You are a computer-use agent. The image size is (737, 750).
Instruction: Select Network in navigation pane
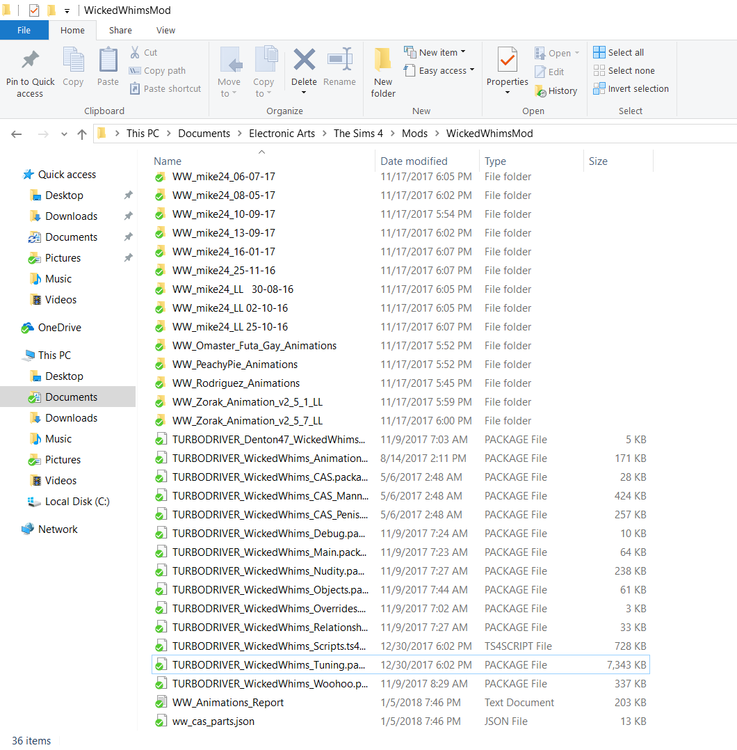point(49,529)
